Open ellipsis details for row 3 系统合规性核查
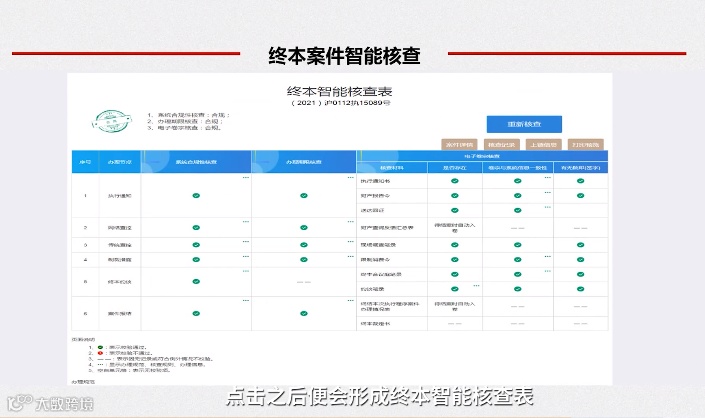 click(x=246, y=242)
